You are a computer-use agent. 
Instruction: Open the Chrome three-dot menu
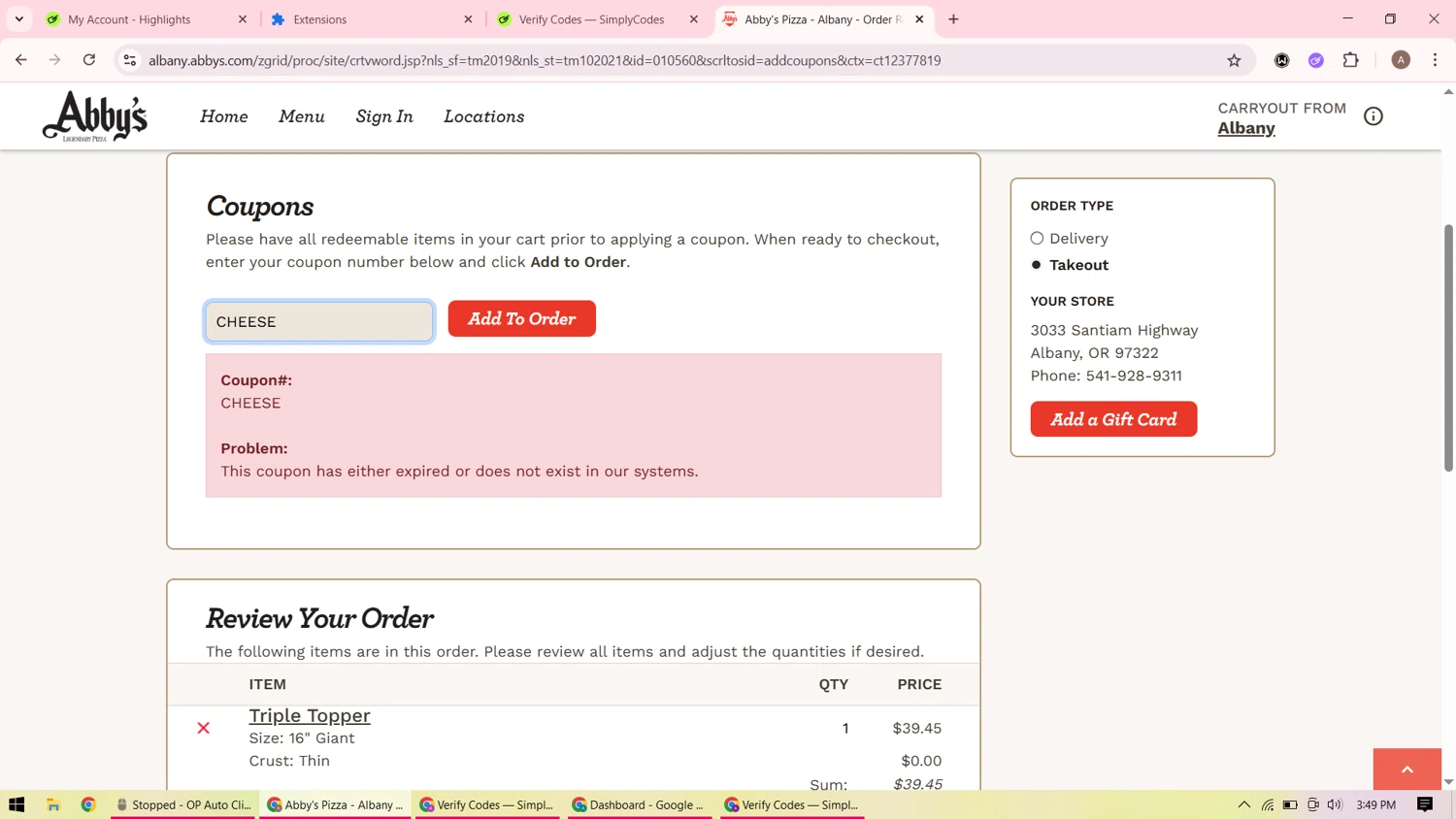[1435, 60]
